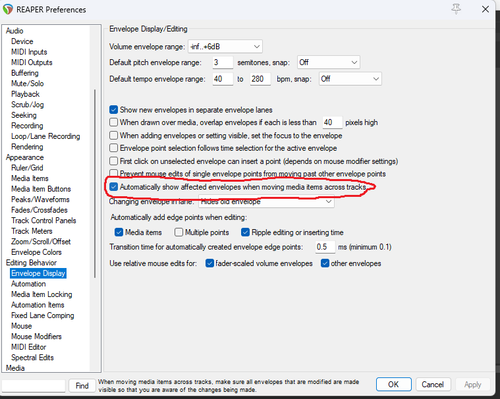Click the preferences tree vertical scrollbar
The height and width of the screenshot is (399, 500).
(x=95, y=183)
